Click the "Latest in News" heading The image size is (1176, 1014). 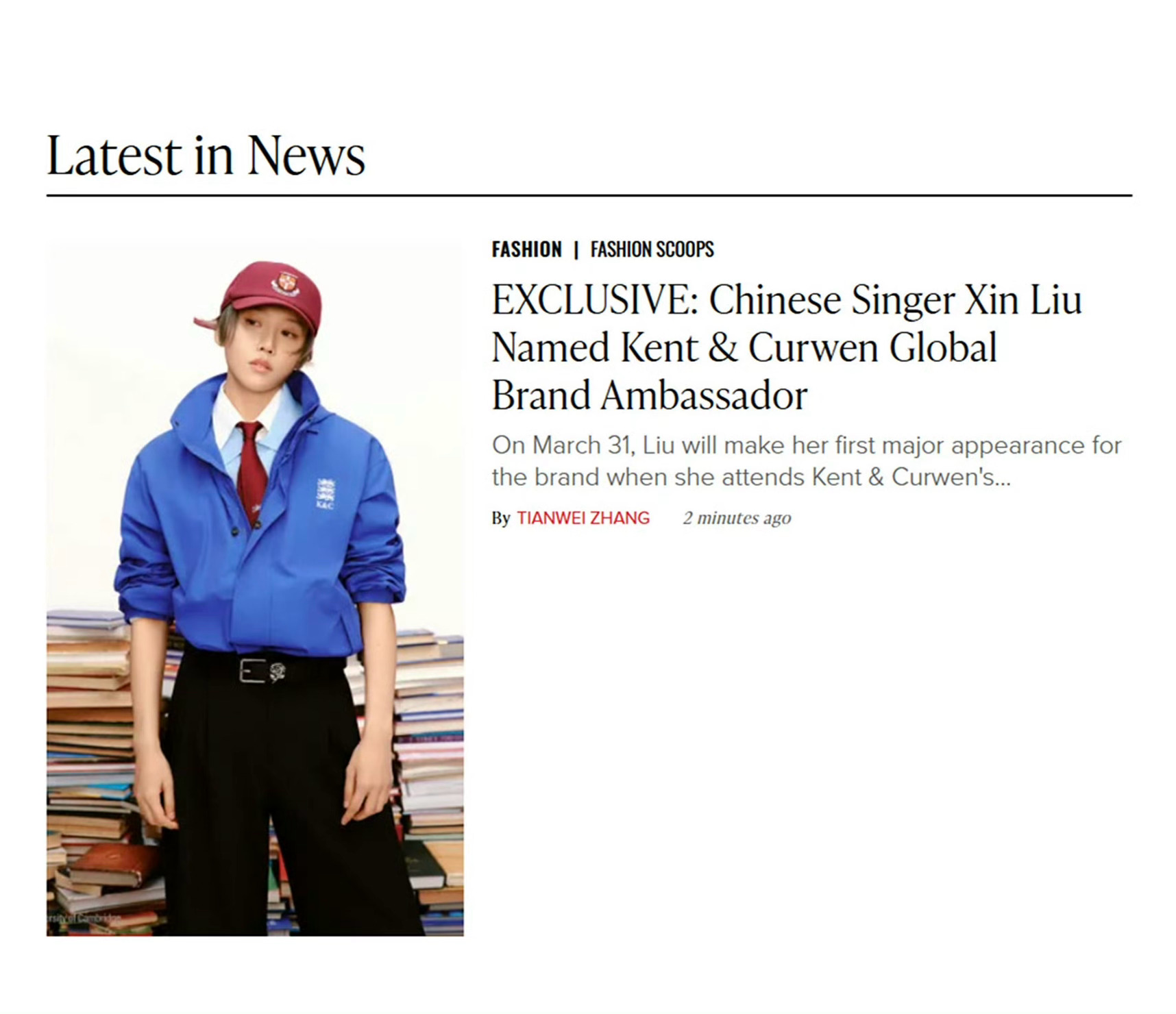pos(206,156)
